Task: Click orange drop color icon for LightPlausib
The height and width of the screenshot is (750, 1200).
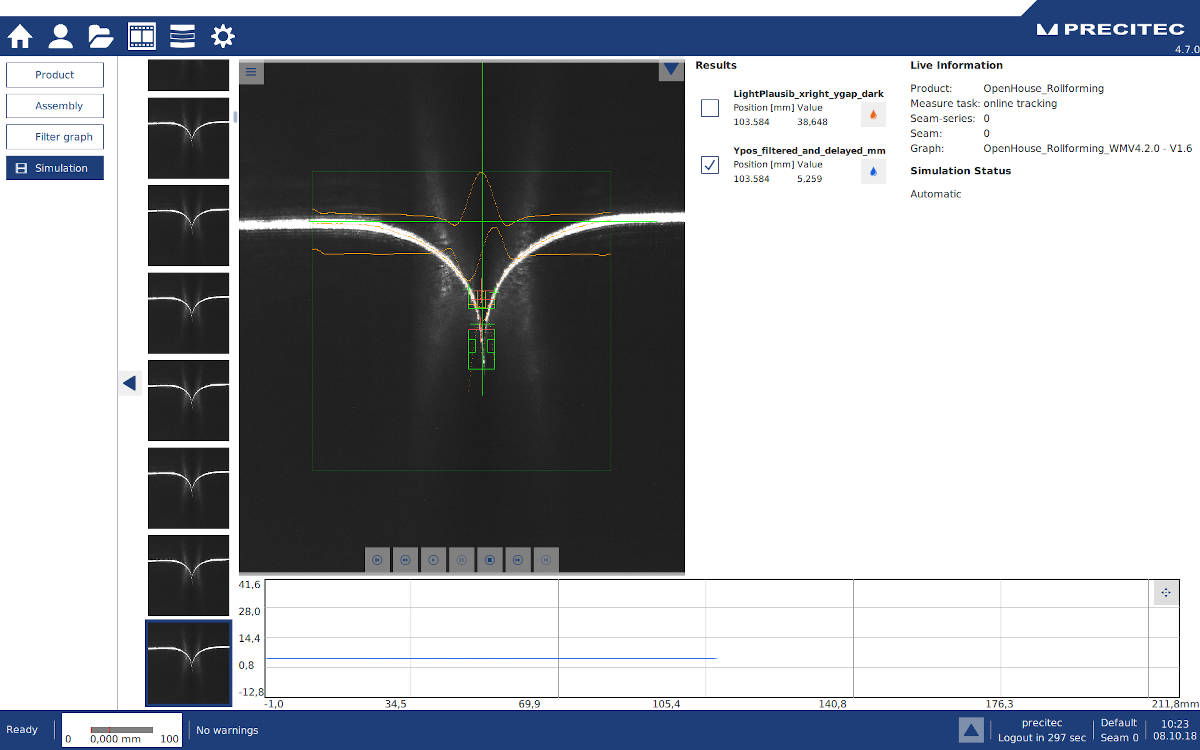Action: [873, 114]
